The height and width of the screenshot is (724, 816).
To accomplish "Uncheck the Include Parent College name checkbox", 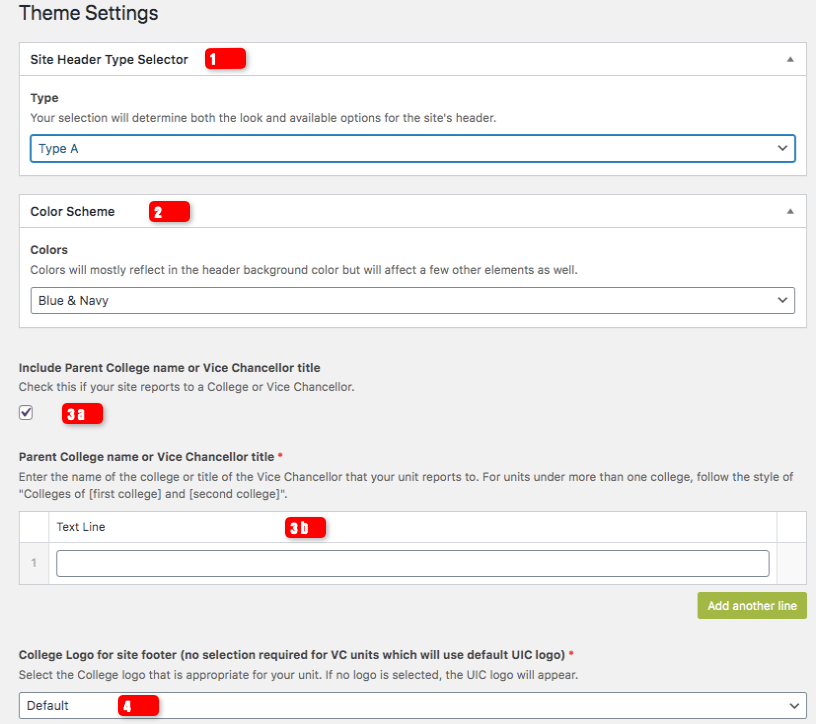I will pyautogui.click(x=25, y=412).
